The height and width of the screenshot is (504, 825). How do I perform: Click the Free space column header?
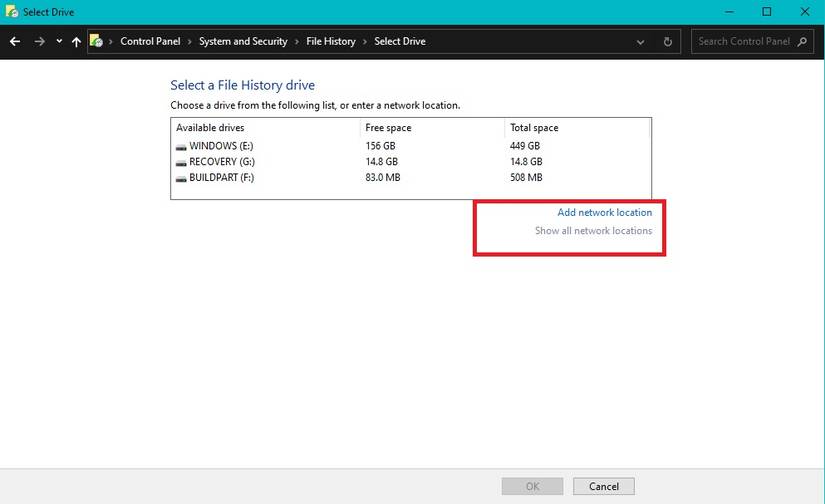(x=388, y=127)
